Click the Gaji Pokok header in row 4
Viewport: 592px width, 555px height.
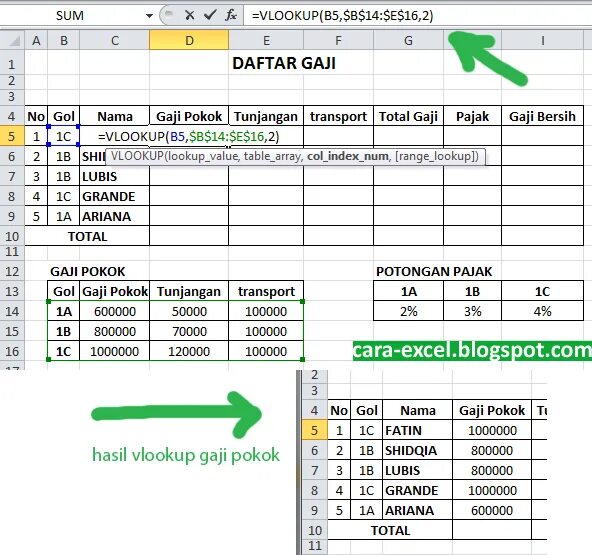[x=189, y=116]
